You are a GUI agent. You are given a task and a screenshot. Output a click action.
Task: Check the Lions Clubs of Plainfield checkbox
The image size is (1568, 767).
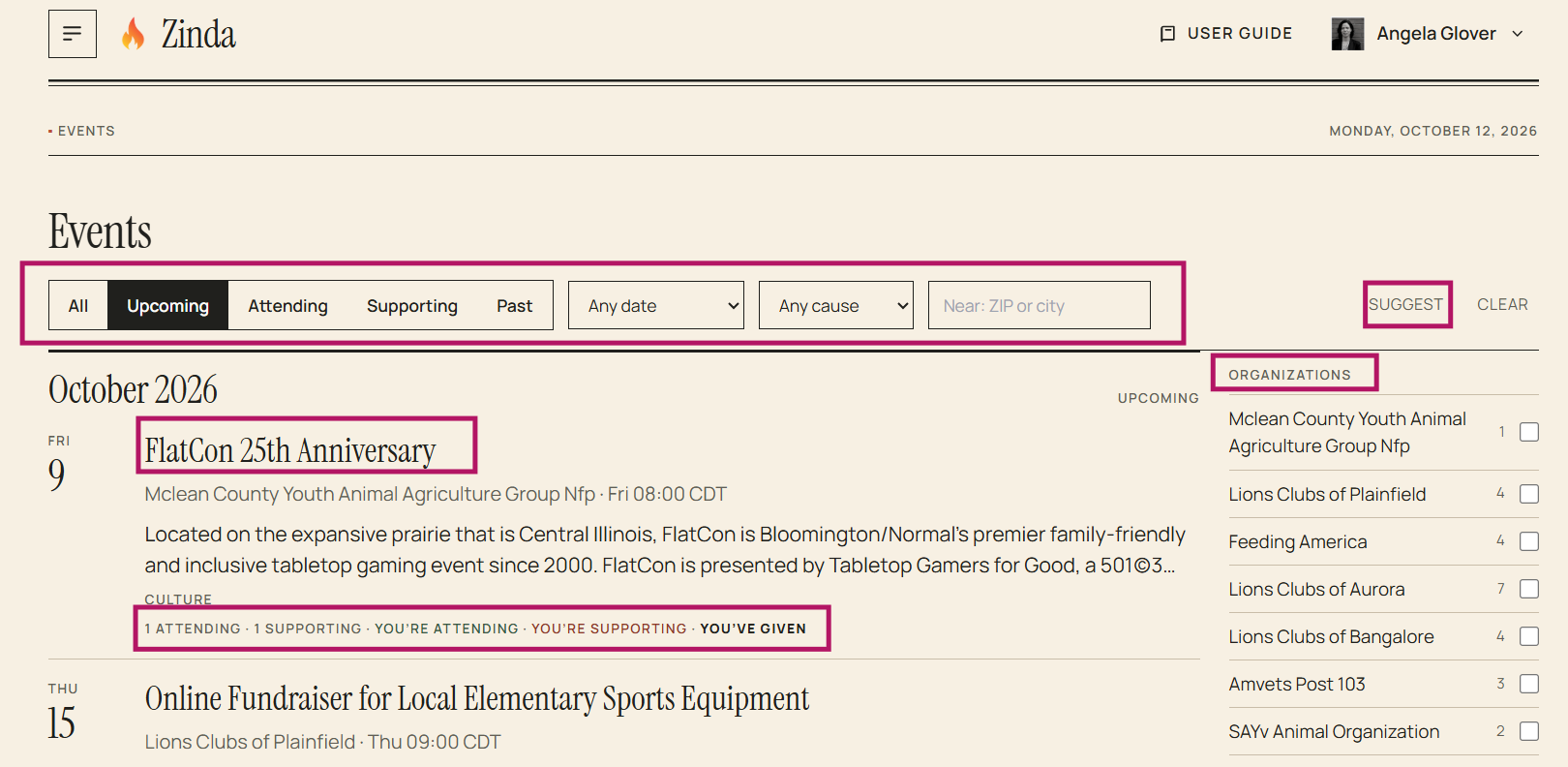click(x=1529, y=494)
